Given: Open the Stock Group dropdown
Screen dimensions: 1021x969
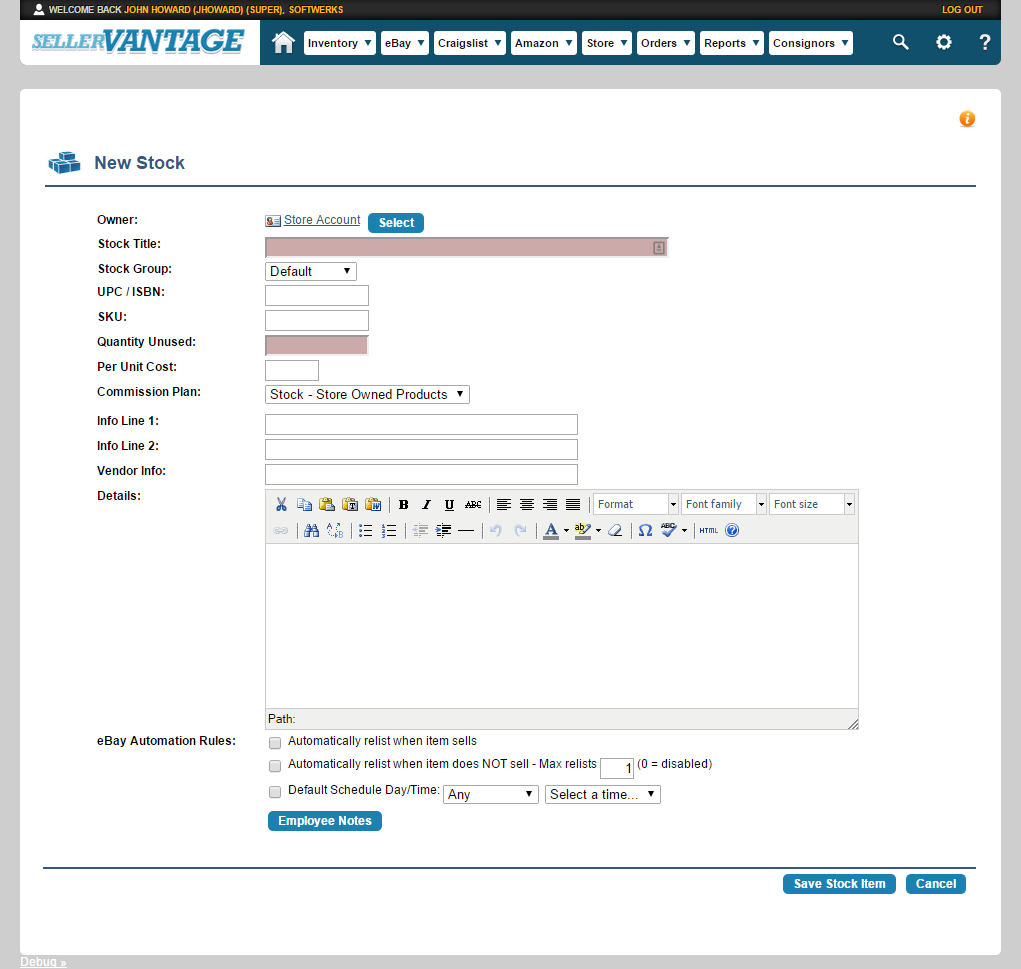Looking at the screenshot, I should [x=311, y=271].
